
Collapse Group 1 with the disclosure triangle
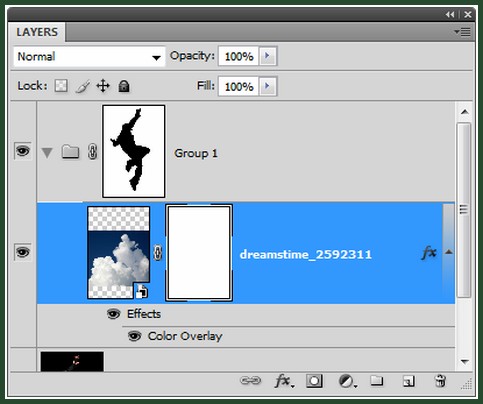coord(47,153)
